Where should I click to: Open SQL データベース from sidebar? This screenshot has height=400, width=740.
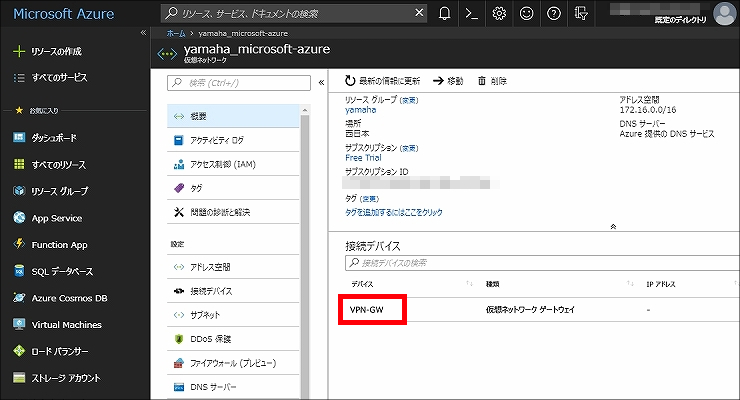click(x=53, y=271)
